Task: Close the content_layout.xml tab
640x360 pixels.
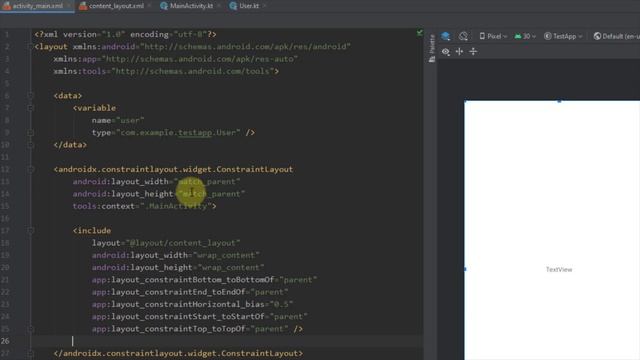Action: pyautogui.click(x=149, y=6)
